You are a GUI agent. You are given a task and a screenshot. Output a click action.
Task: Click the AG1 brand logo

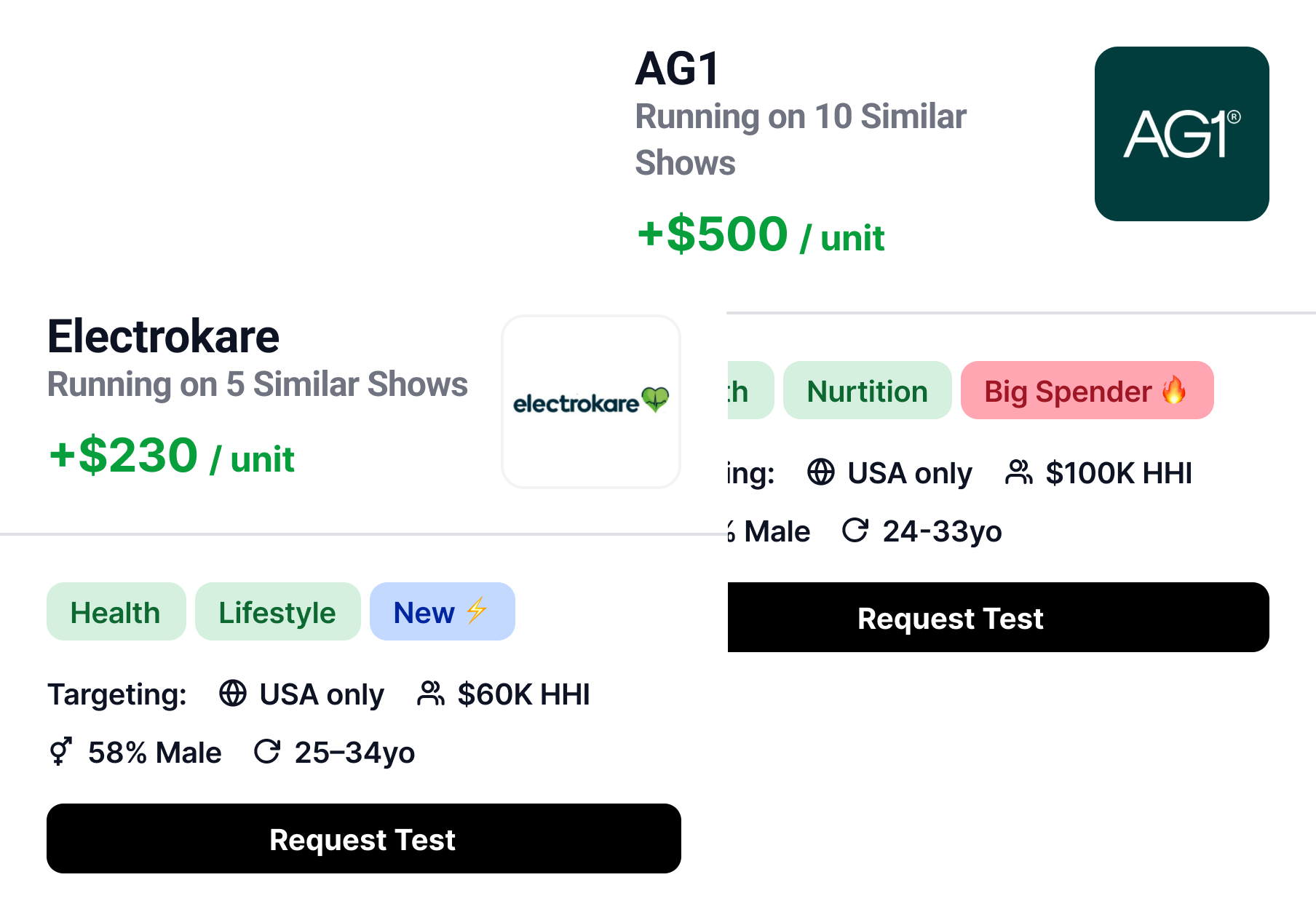[x=1181, y=134]
